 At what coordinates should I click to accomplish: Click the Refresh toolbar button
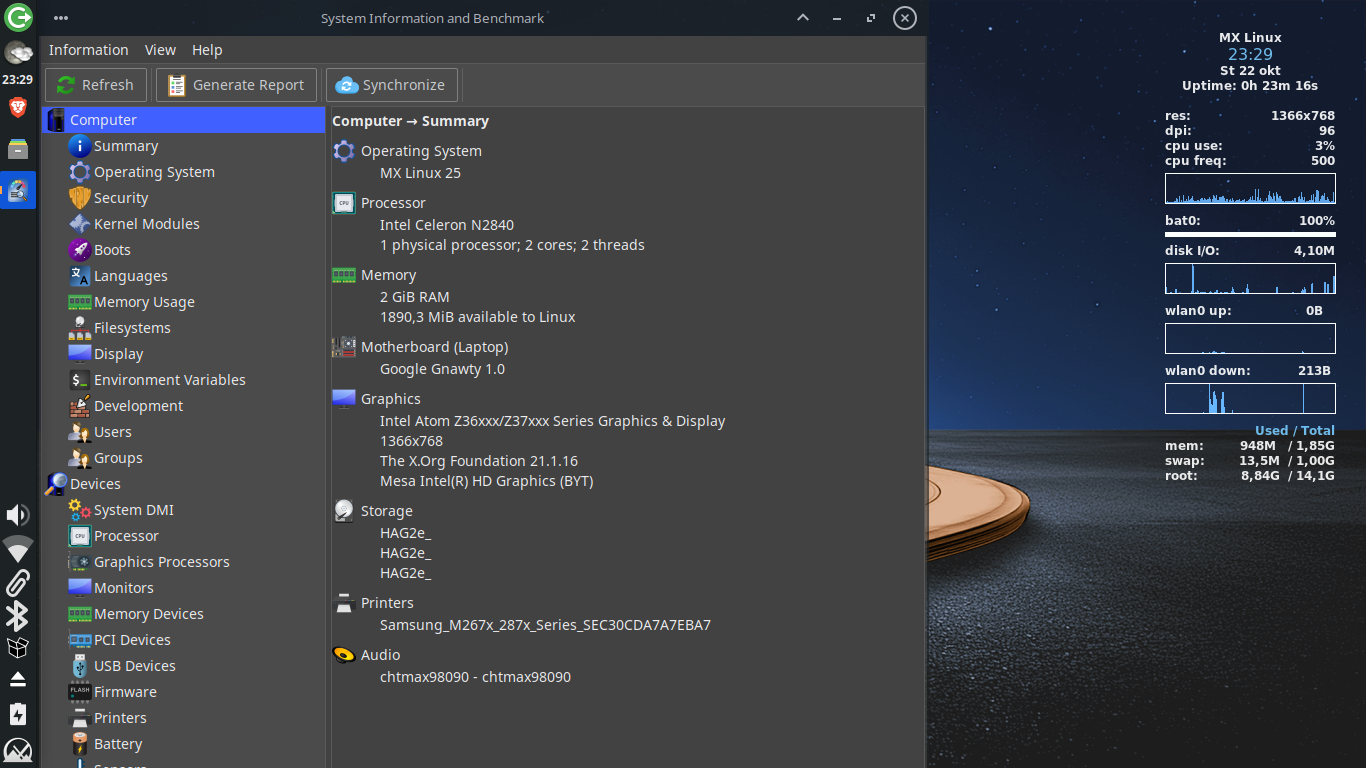pos(96,85)
